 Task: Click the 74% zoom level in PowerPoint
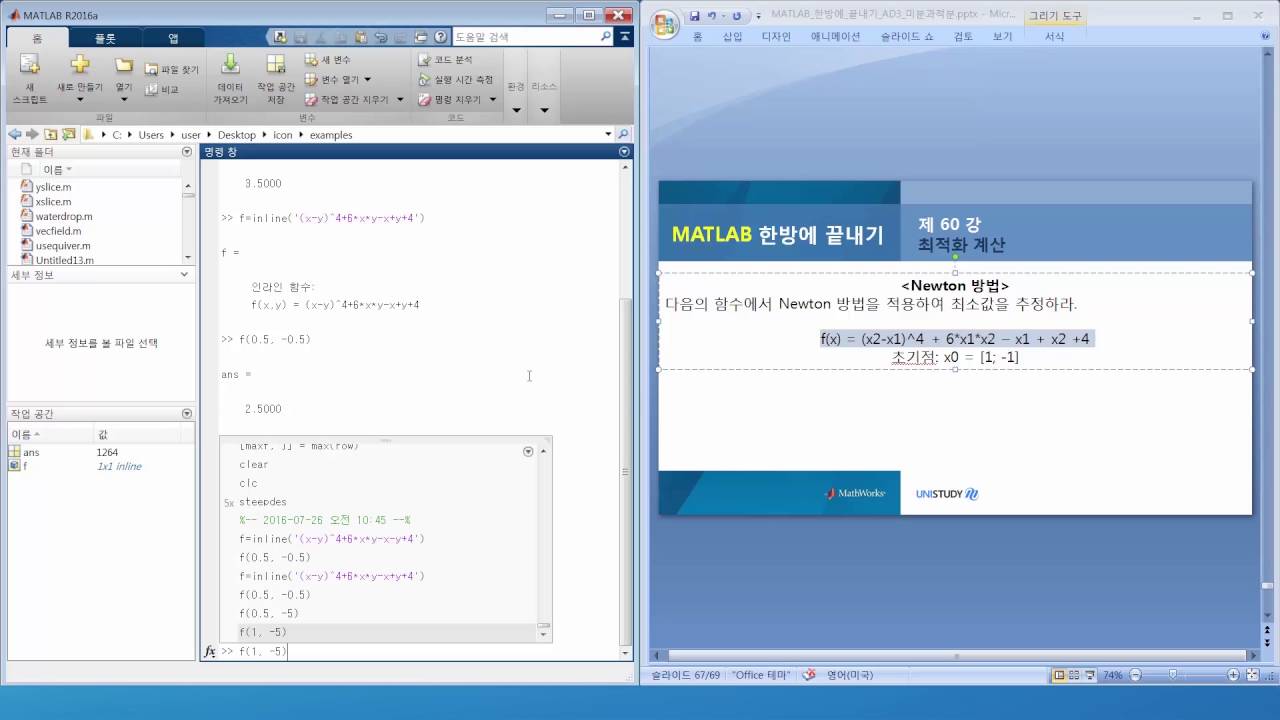pos(1112,675)
